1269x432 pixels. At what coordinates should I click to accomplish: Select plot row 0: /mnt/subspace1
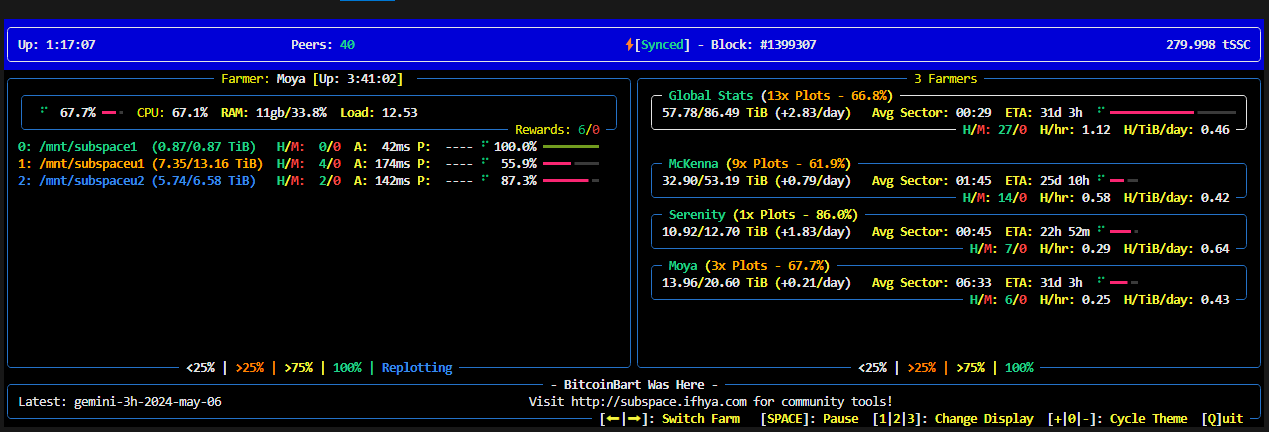[x=310, y=146]
